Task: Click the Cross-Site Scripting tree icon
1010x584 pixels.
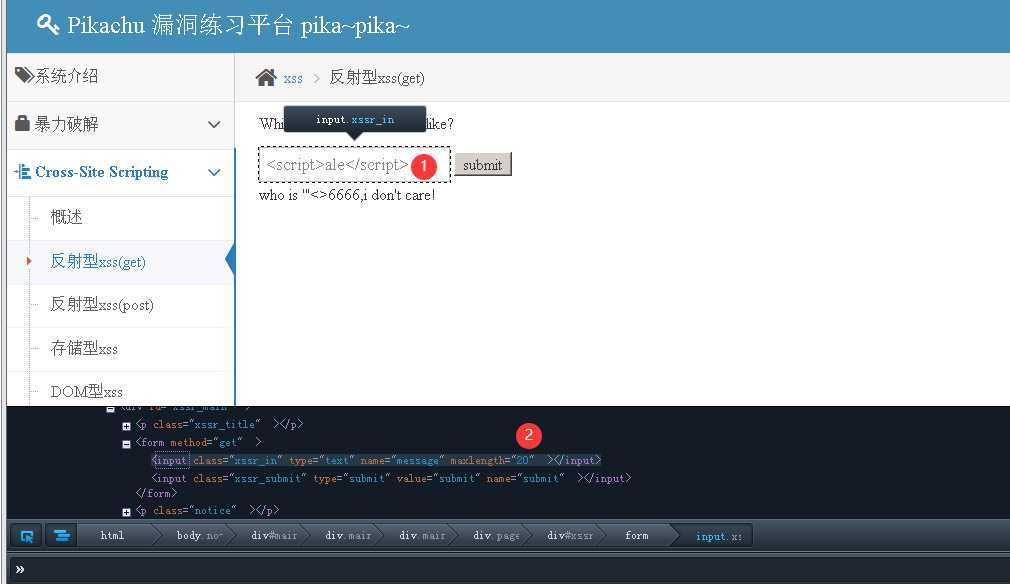Action: coord(23,172)
